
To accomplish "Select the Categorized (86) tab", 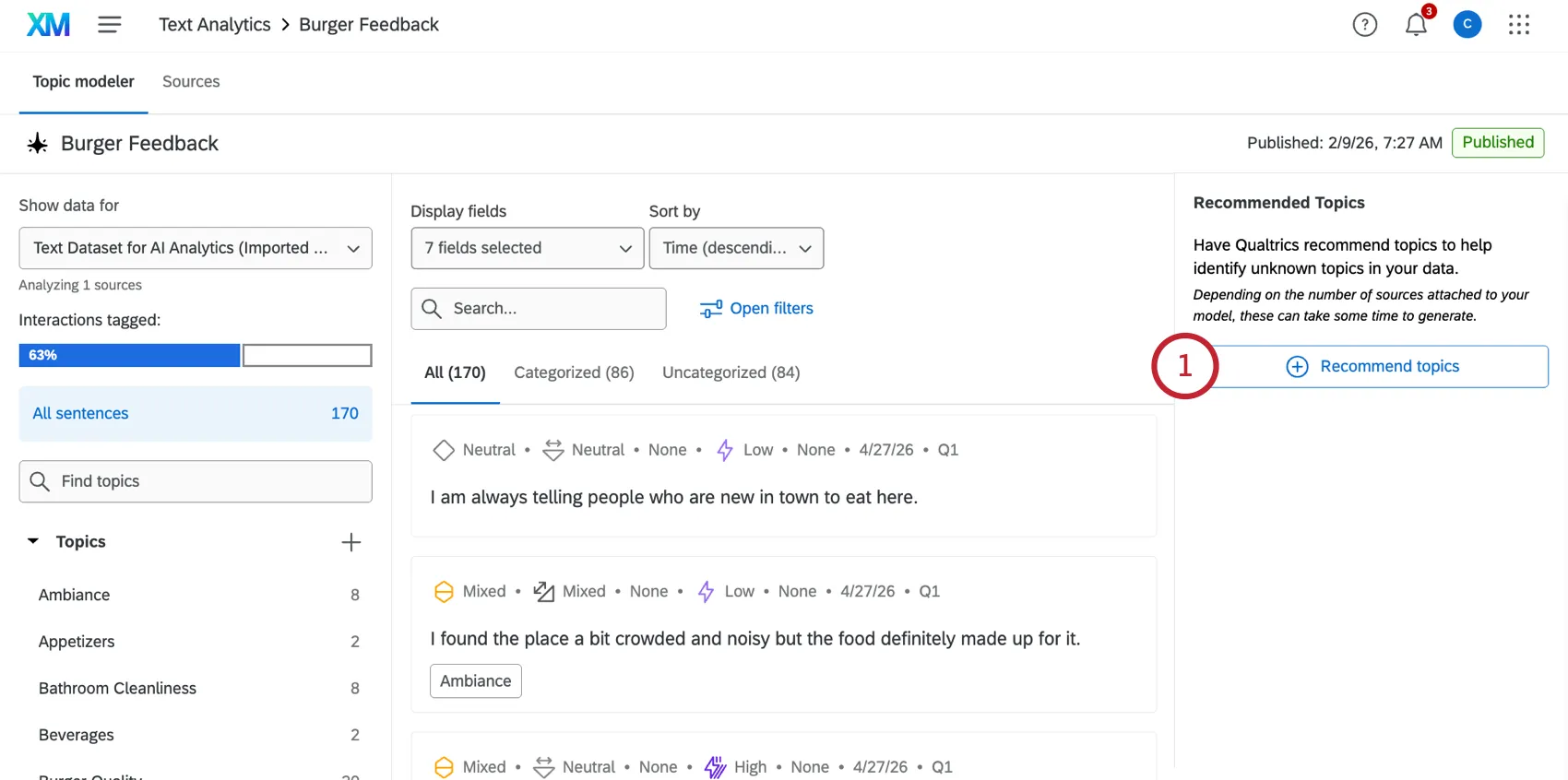I will (x=574, y=372).
